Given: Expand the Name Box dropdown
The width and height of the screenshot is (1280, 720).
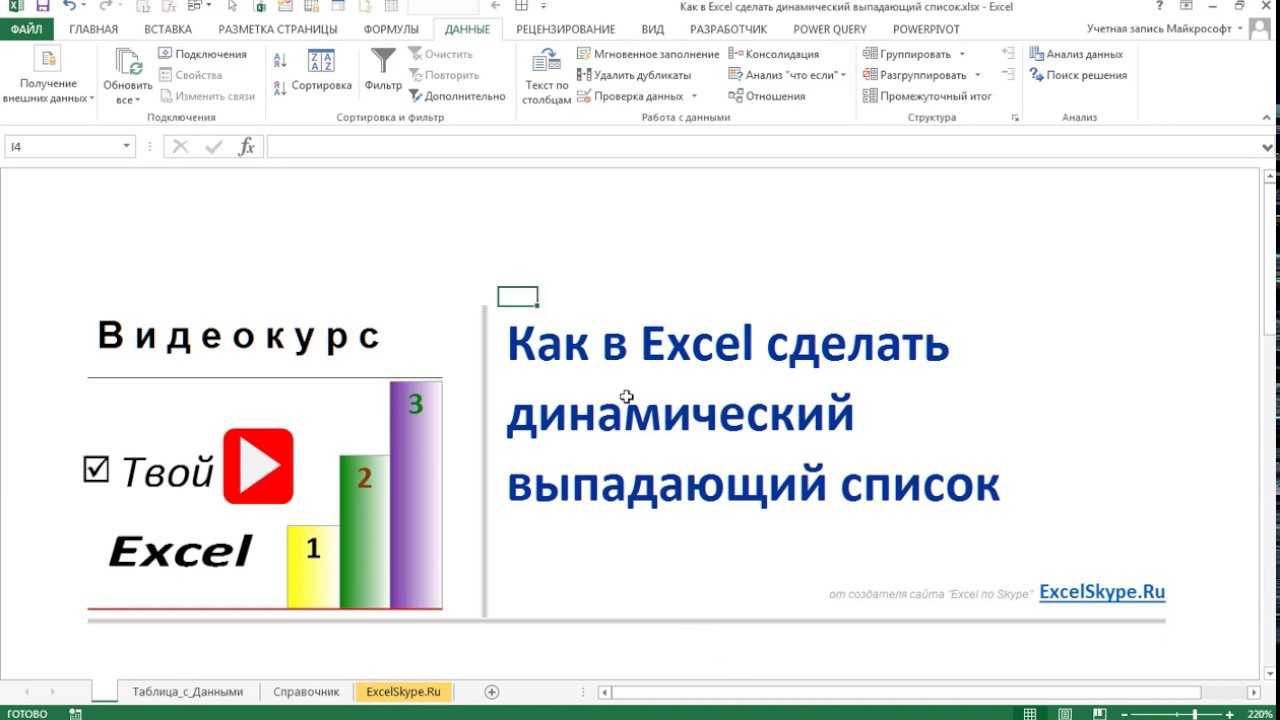Looking at the screenshot, I should tap(127, 147).
